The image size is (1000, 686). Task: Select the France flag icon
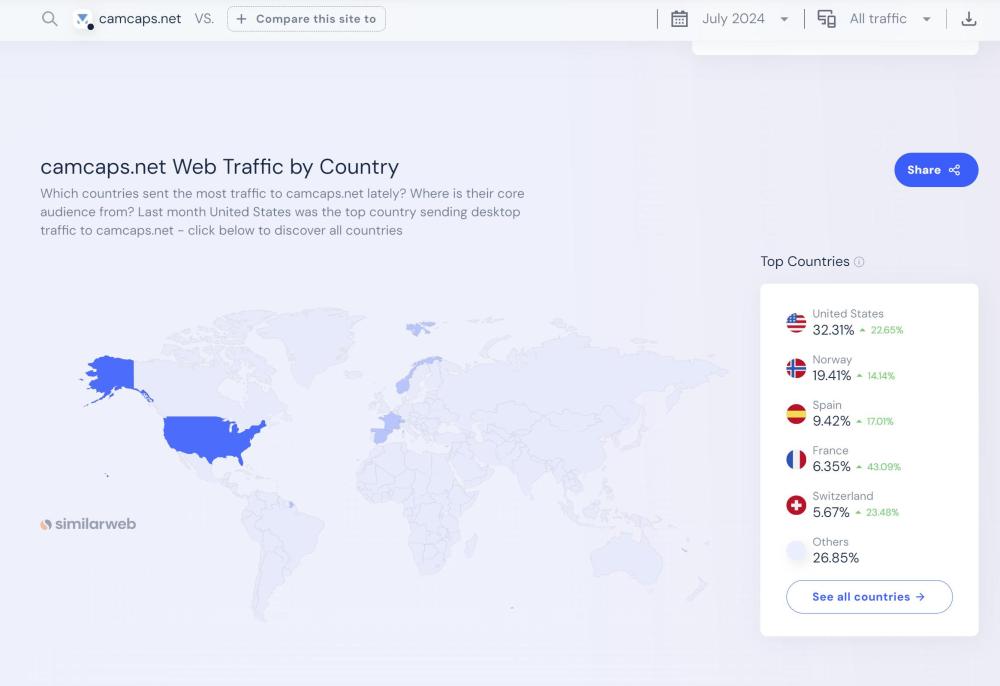pyautogui.click(x=796, y=459)
